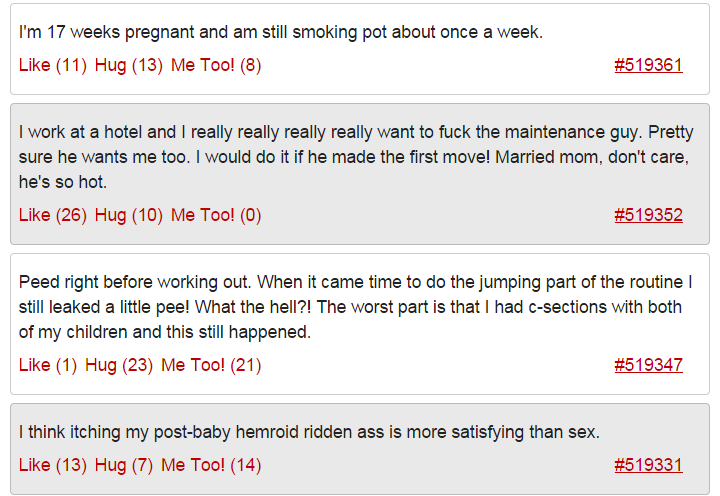Like the 17 weeks pregnant confession

coord(53,65)
